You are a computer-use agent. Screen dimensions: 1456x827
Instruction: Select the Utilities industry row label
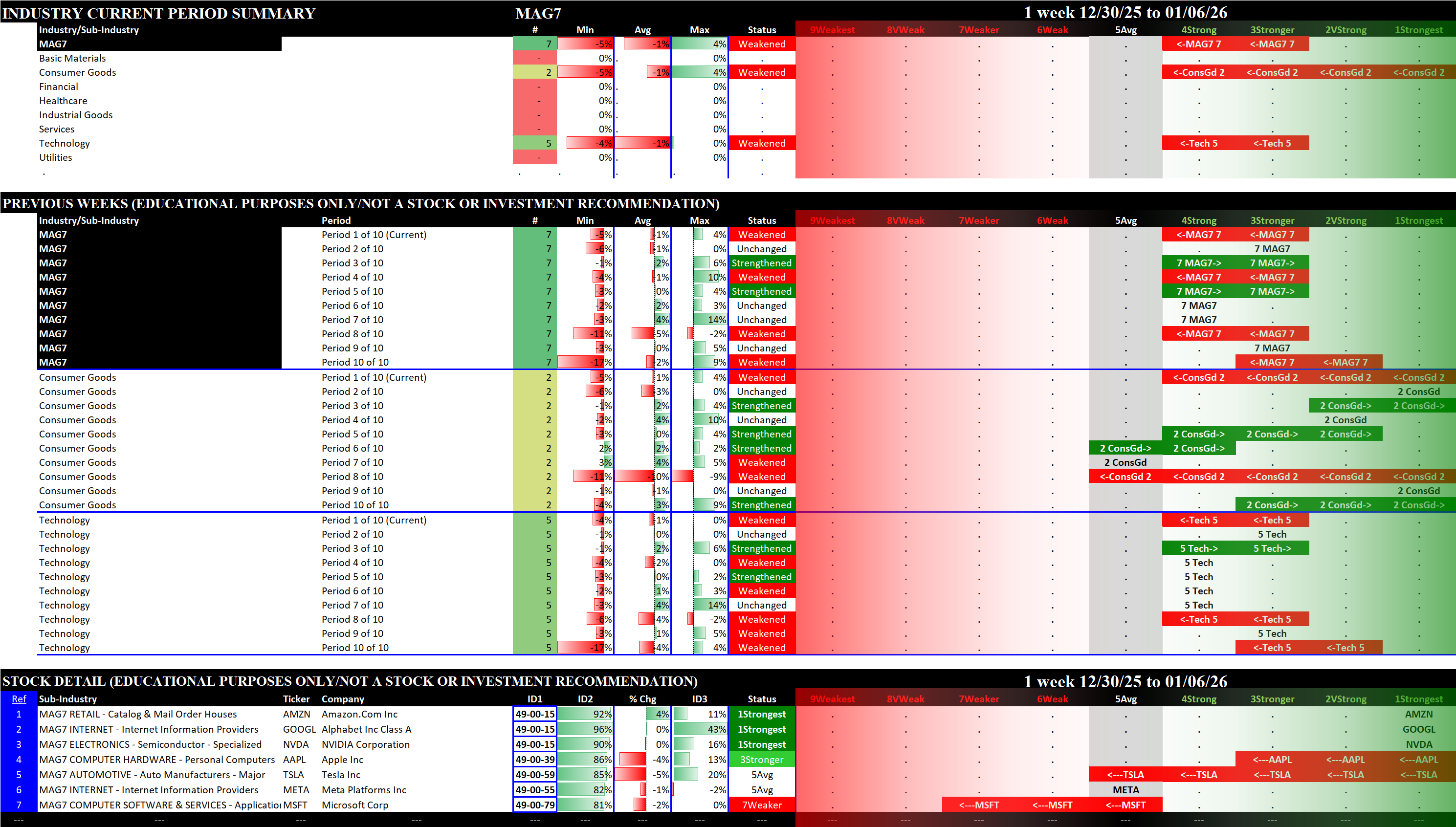point(56,157)
